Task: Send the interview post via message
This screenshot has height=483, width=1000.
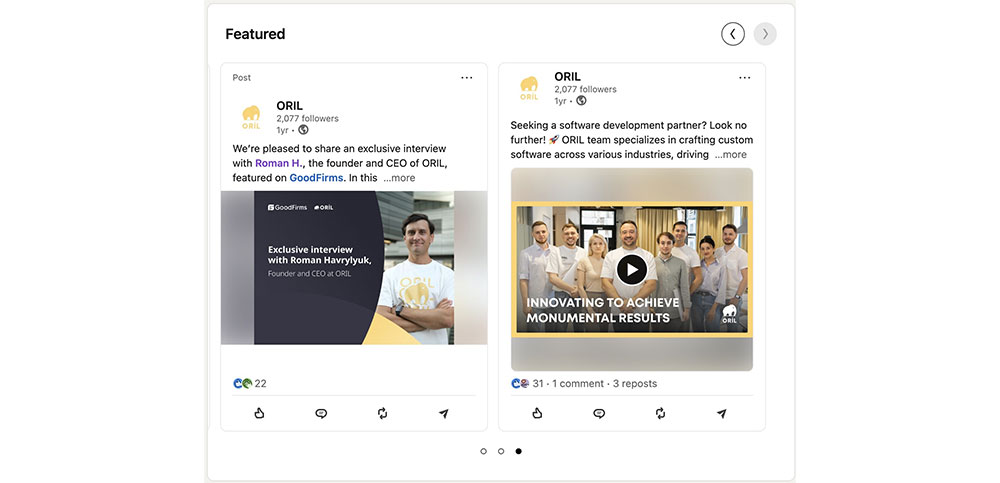Action: tap(444, 413)
